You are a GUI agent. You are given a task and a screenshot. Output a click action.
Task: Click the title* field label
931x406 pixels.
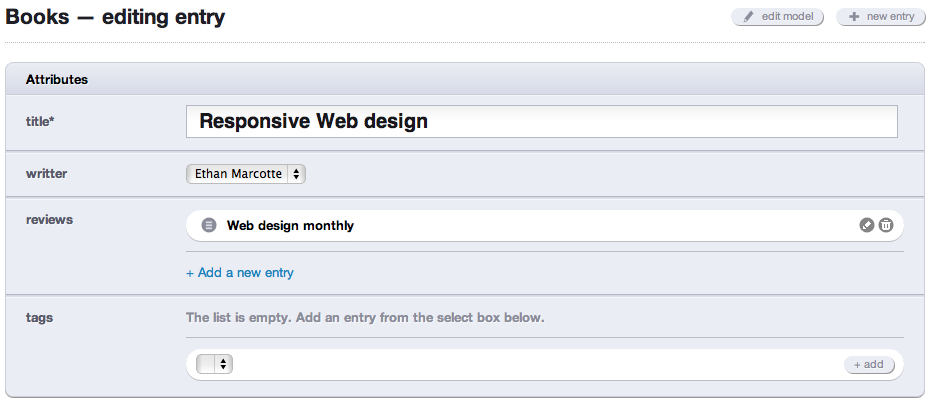coord(40,121)
